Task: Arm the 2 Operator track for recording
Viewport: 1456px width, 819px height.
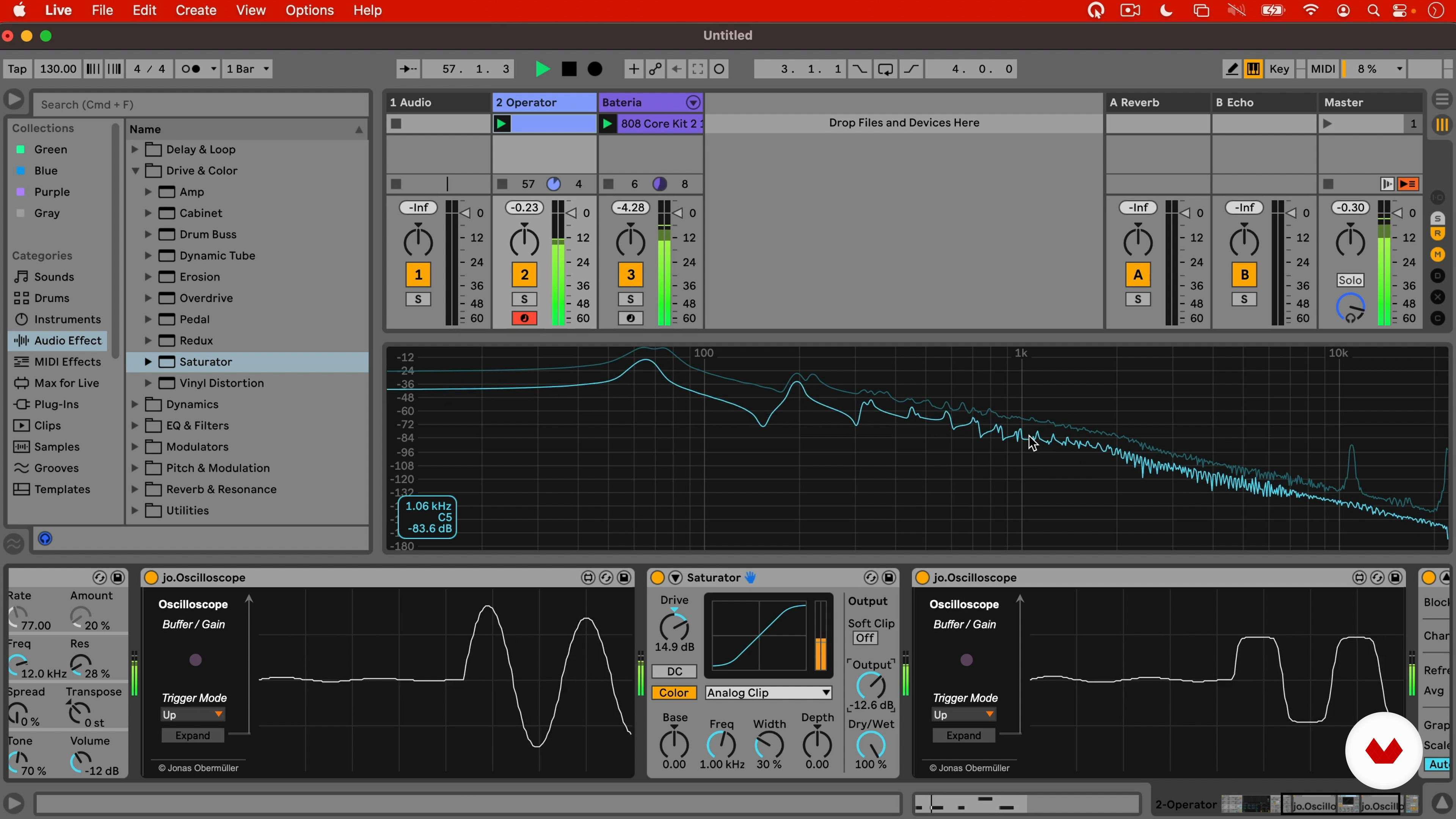Action: (524, 319)
